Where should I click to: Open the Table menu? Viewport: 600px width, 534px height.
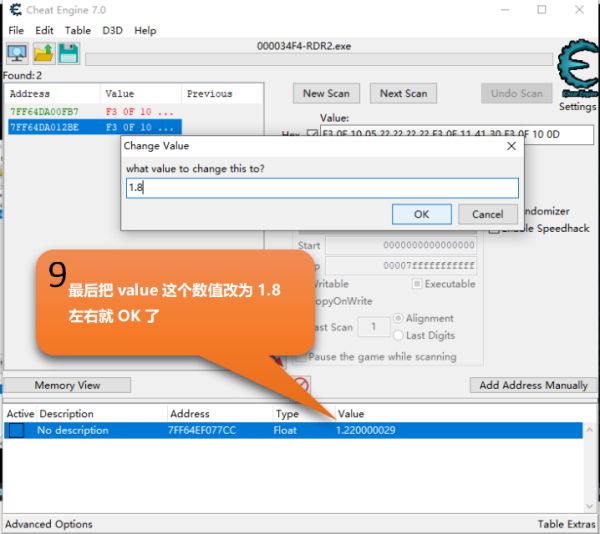point(78,30)
